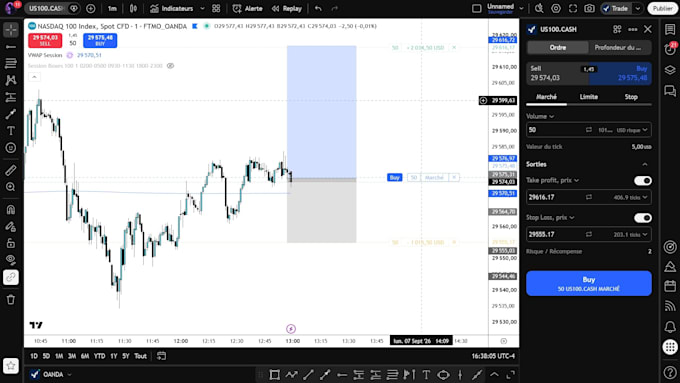Image resolution: width=680 pixels, height=383 pixels.
Task: Enter fullscreen mode
Action: pyautogui.click(x=573, y=8)
